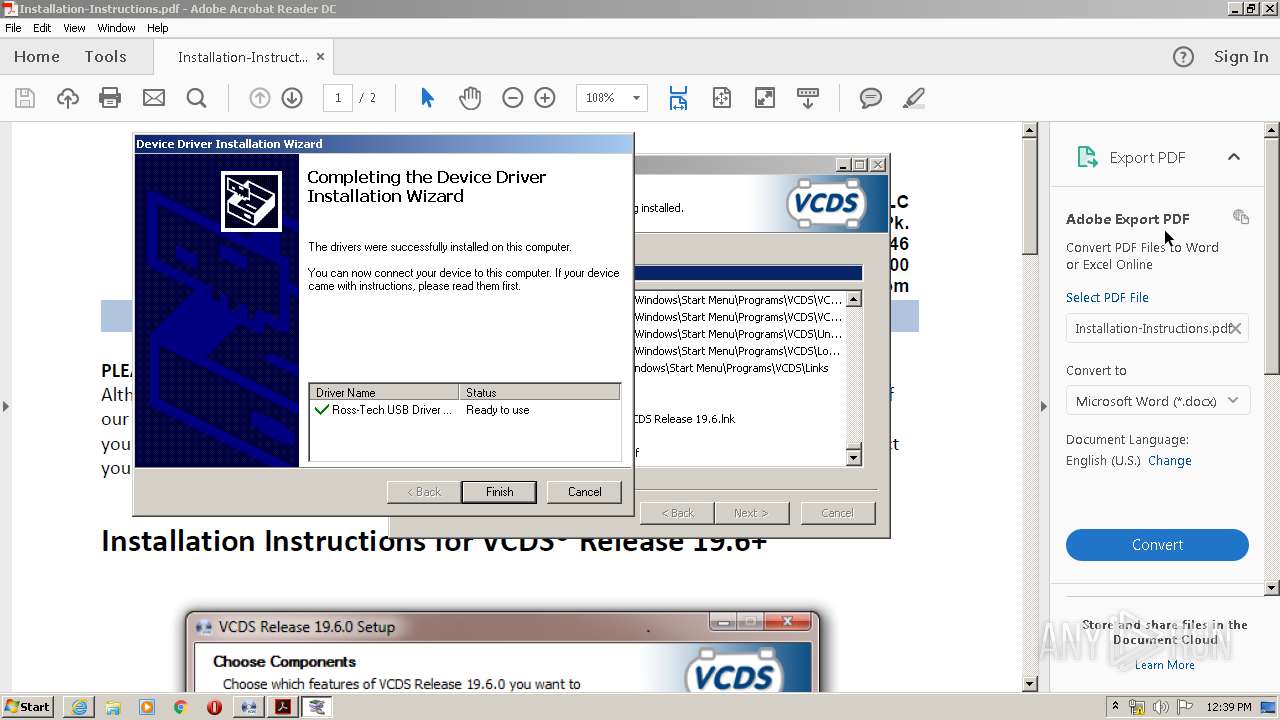Click the Status column header
This screenshot has width=1280, height=720.
click(540, 393)
